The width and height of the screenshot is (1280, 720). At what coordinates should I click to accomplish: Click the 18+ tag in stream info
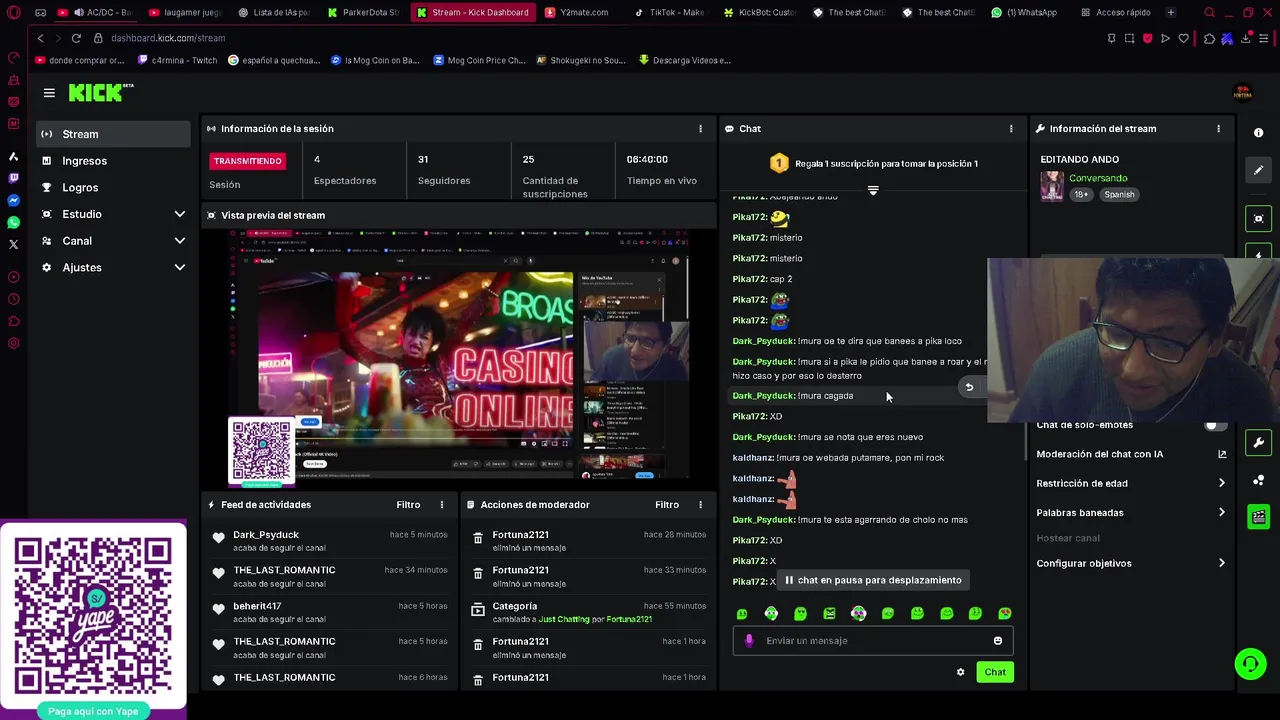pos(1082,195)
